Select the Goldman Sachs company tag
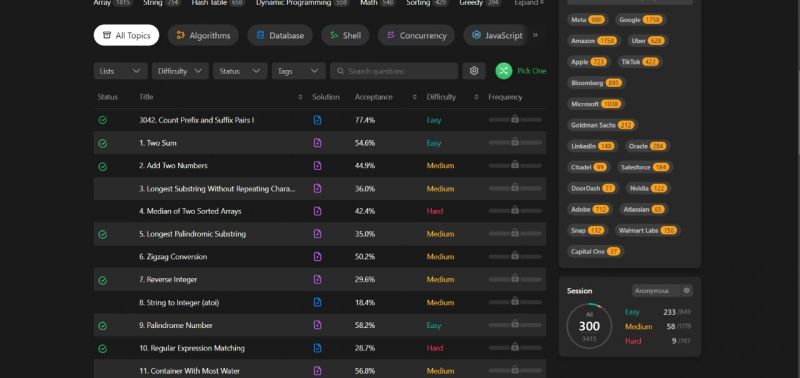The height and width of the screenshot is (378, 800). coord(602,125)
